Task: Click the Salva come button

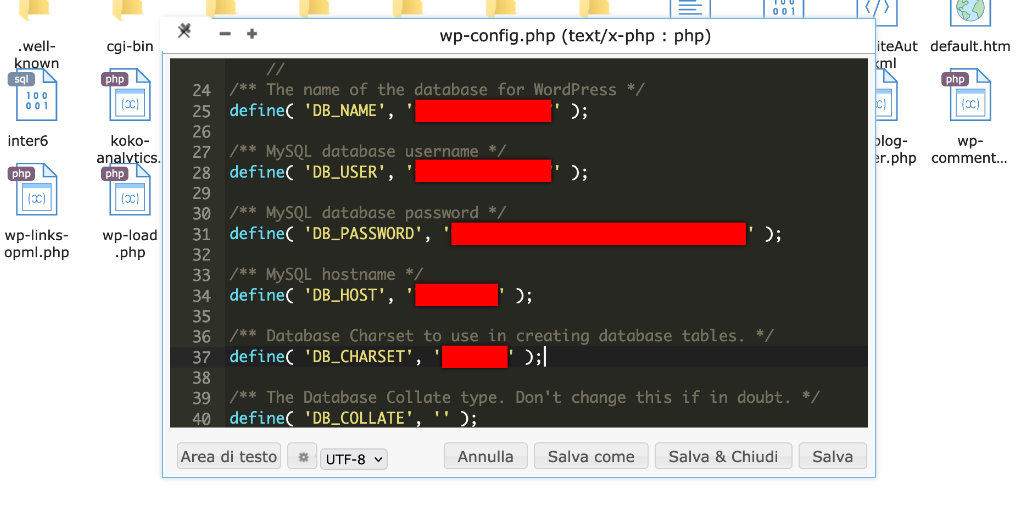Action: (x=591, y=456)
